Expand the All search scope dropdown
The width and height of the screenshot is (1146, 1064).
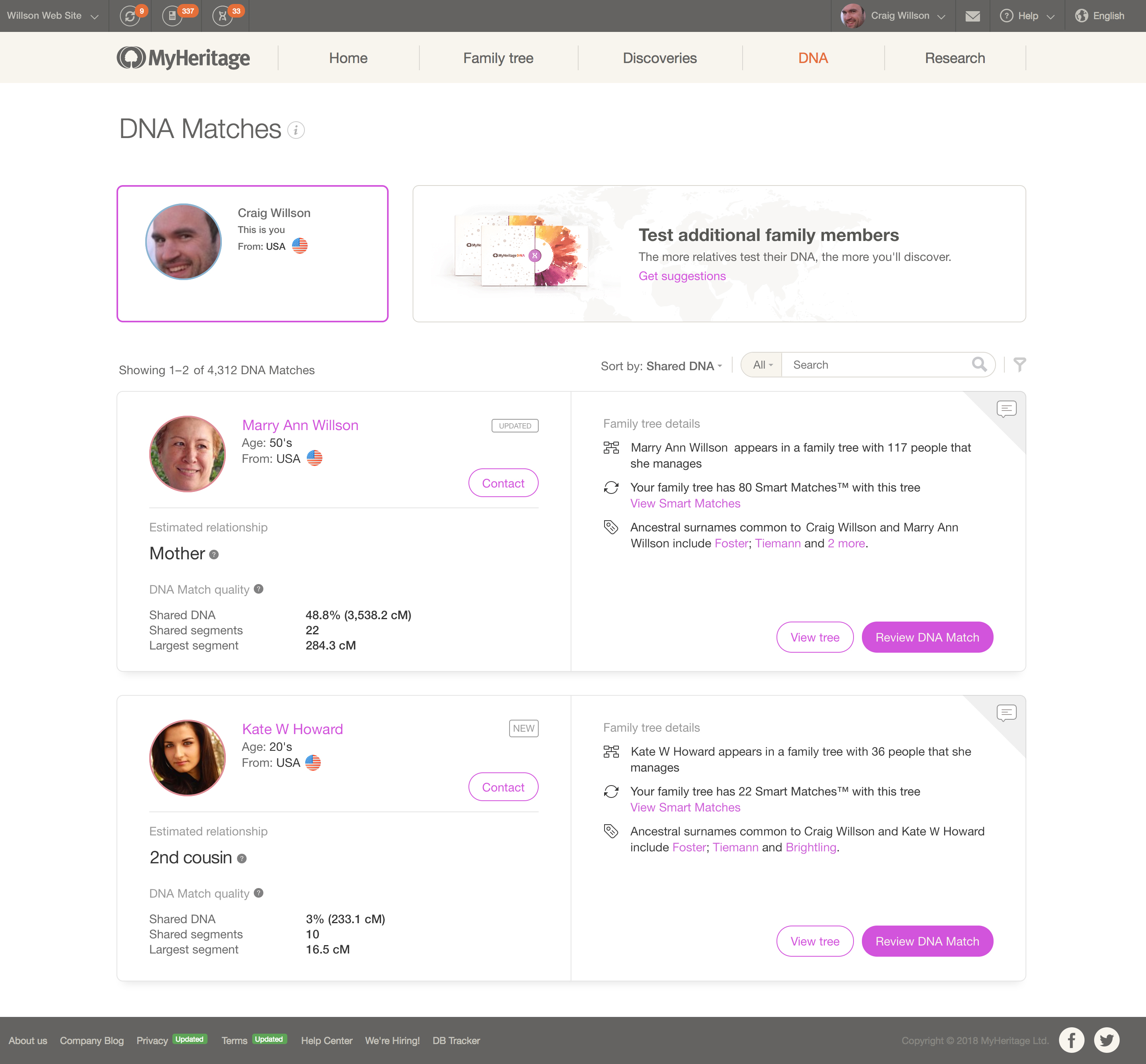click(x=763, y=365)
